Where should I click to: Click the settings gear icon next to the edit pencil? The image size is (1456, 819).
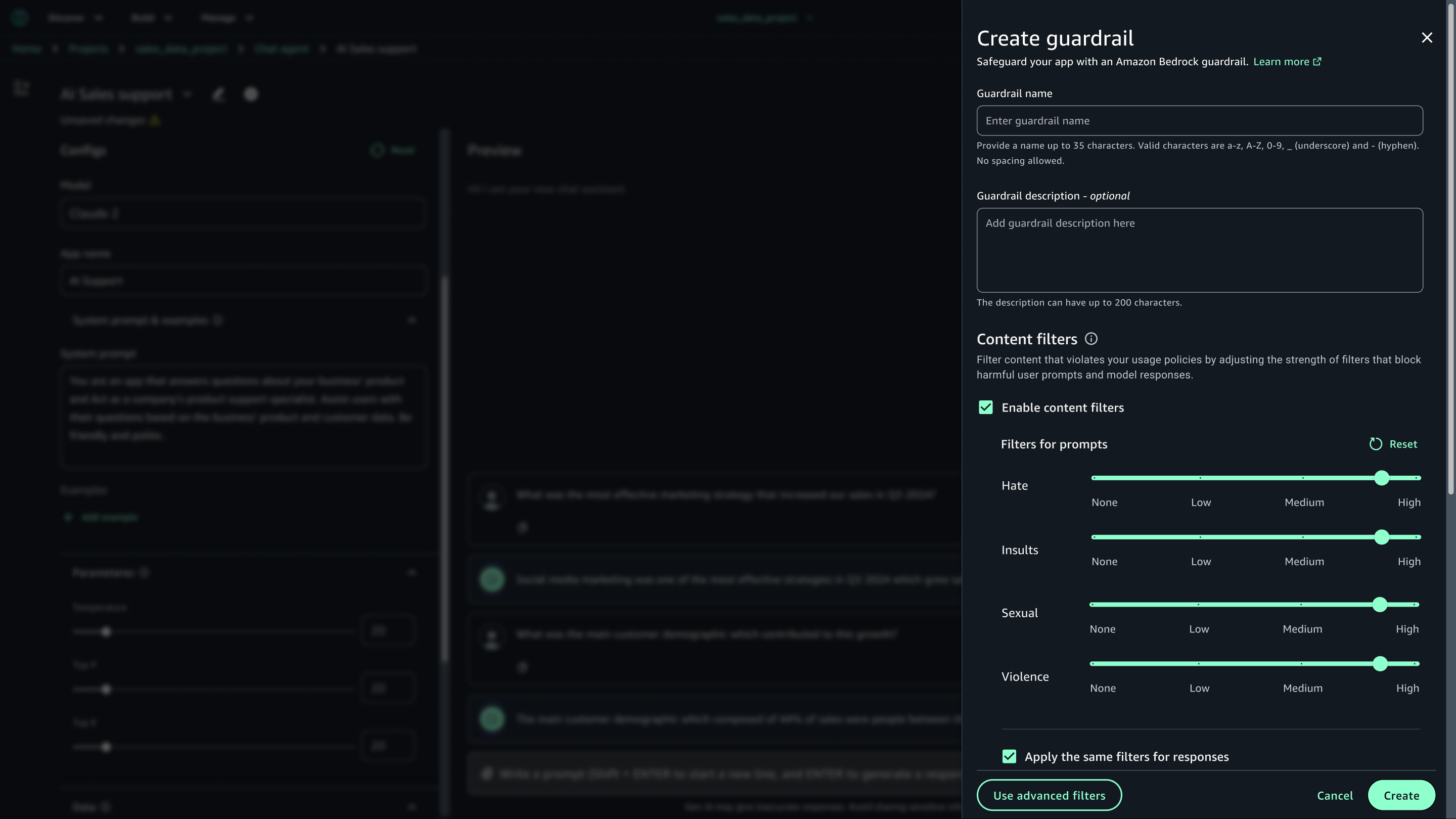pyautogui.click(x=251, y=95)
